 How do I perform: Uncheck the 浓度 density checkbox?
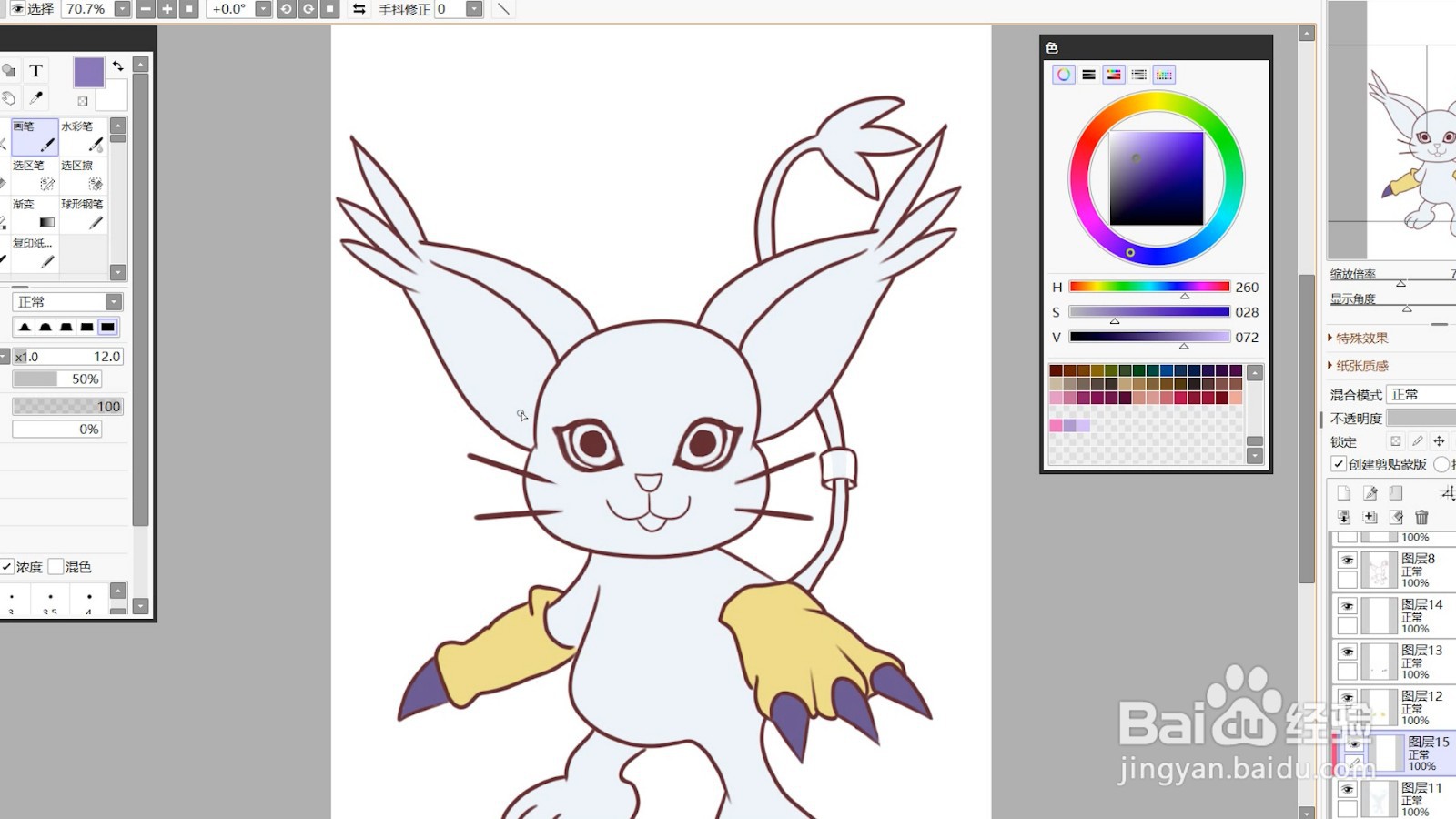pos(6,567)
